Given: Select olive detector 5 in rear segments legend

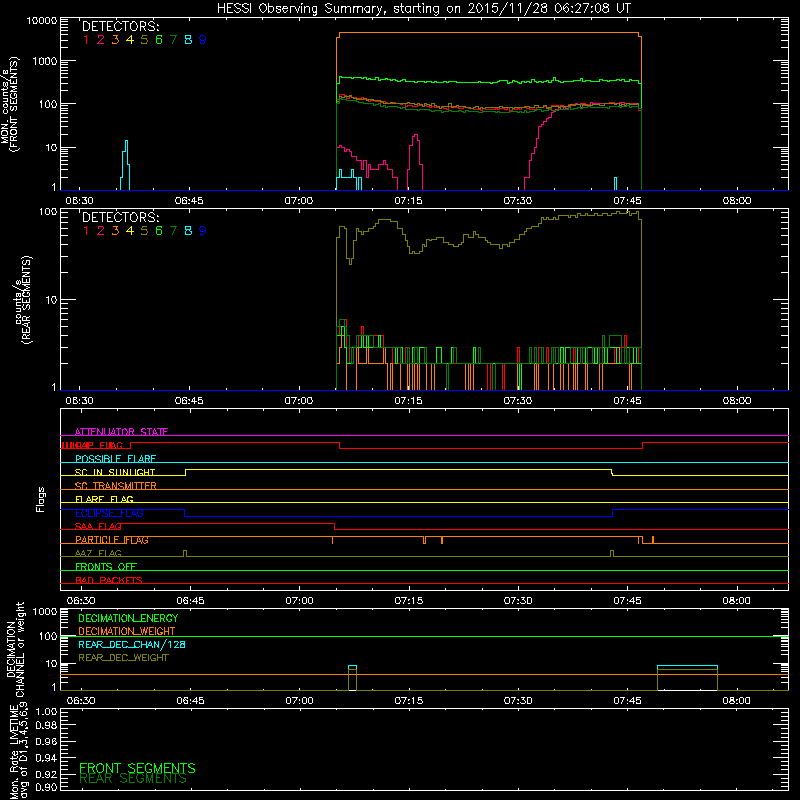Looking at the screenshot, I should (144, 231).
